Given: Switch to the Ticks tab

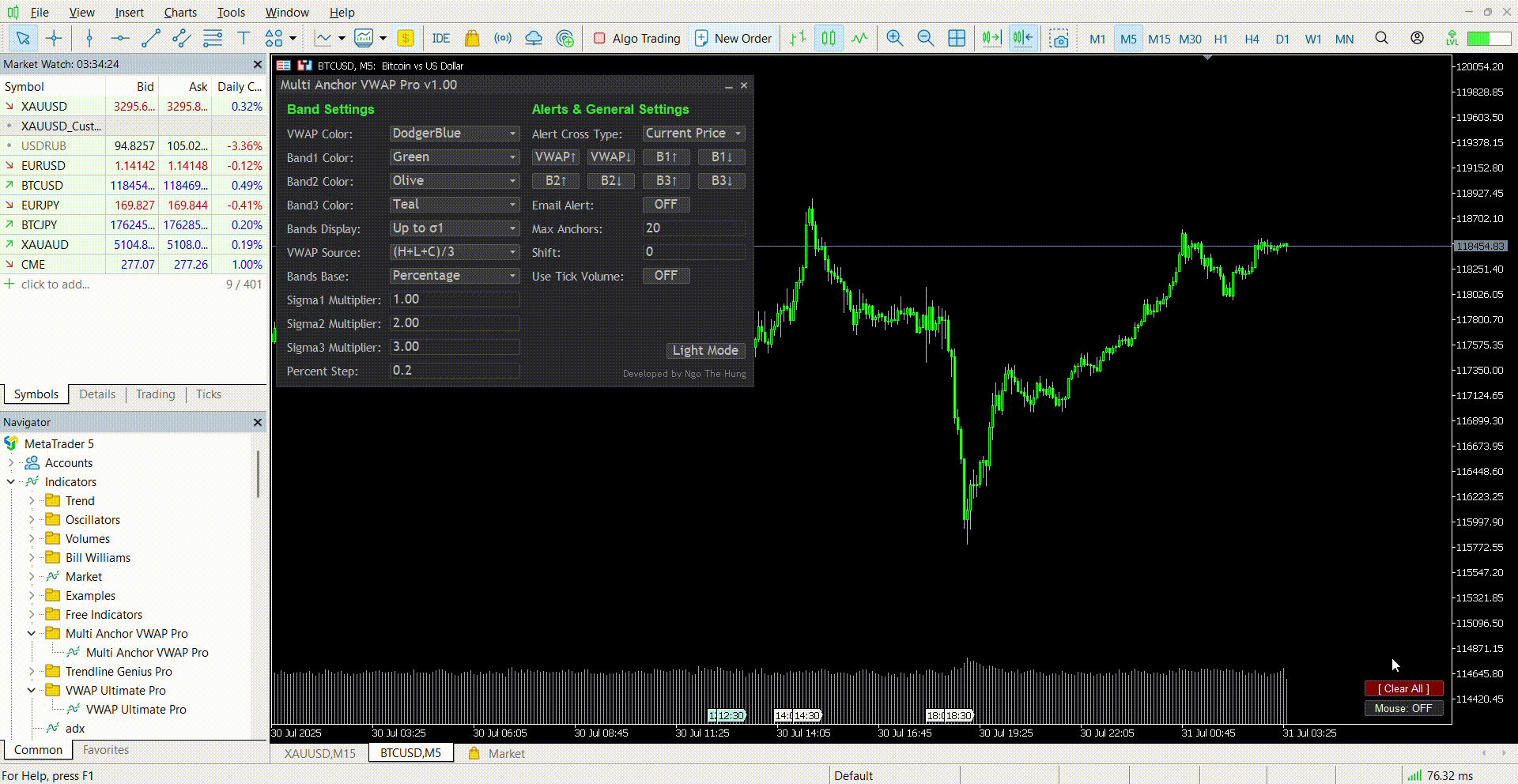Looking at the screenshot, I should [209, 394].
